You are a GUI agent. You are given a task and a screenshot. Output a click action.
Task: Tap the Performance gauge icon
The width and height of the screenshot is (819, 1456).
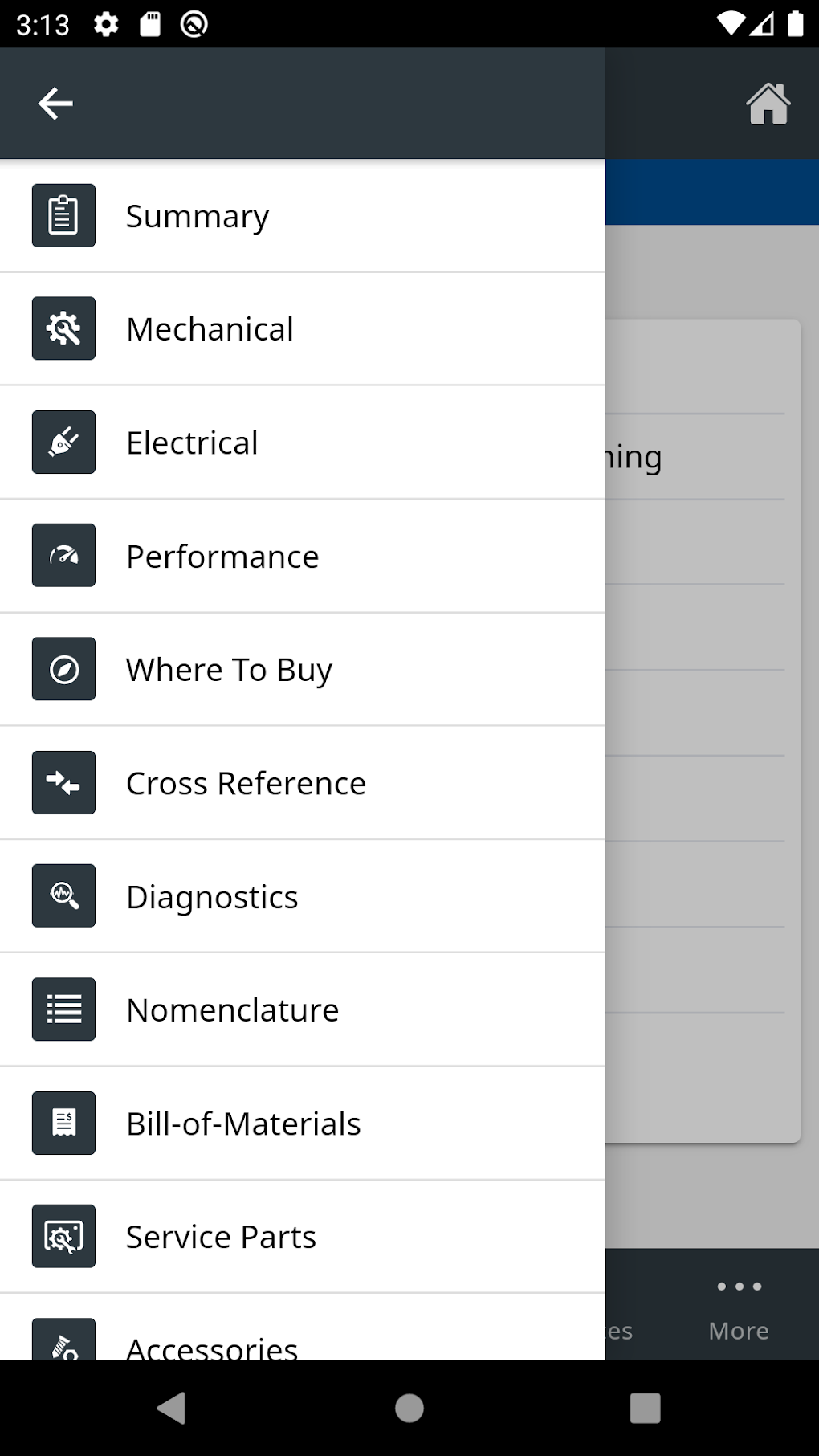click(63, 556)
